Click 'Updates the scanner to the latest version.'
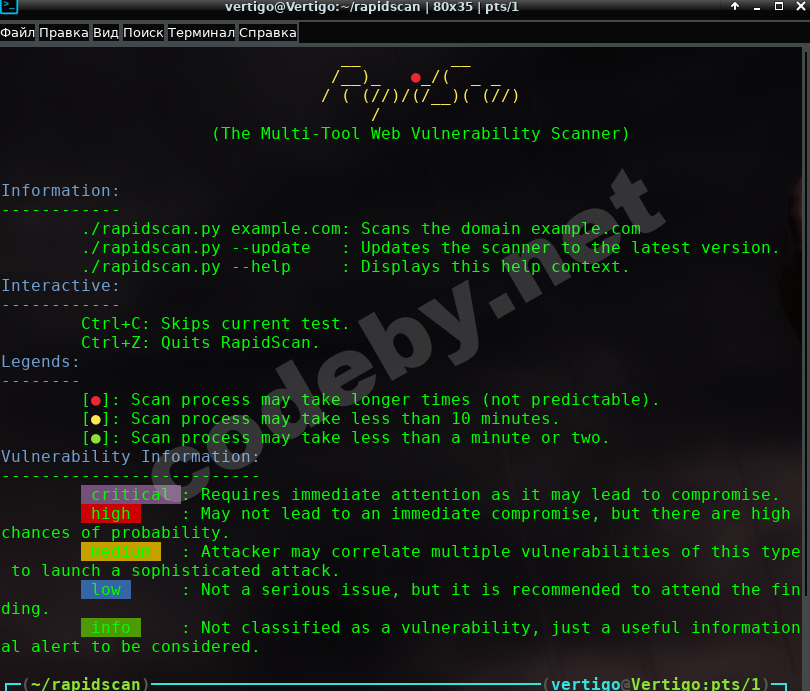 click(x=570, y=248)
